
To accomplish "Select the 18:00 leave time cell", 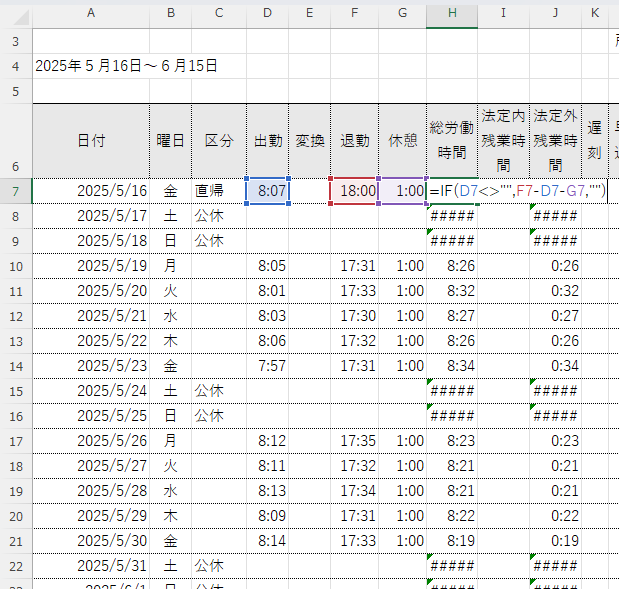I will (x=354, y=191).
